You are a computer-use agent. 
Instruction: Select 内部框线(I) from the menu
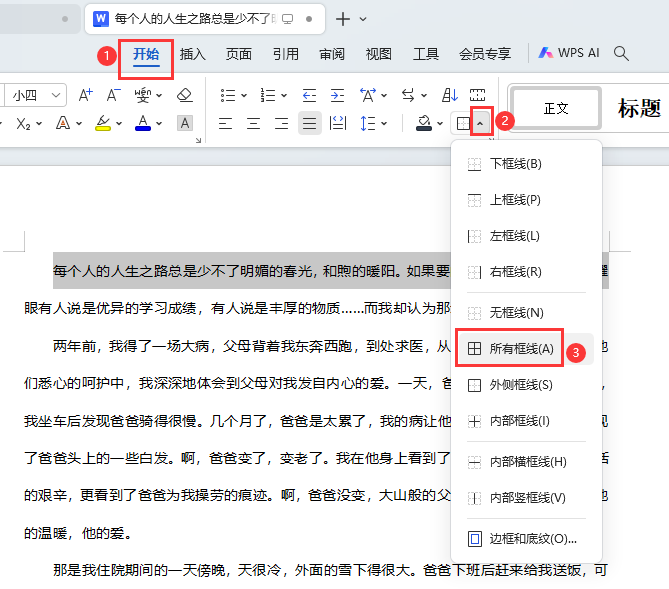pos(526,421)
